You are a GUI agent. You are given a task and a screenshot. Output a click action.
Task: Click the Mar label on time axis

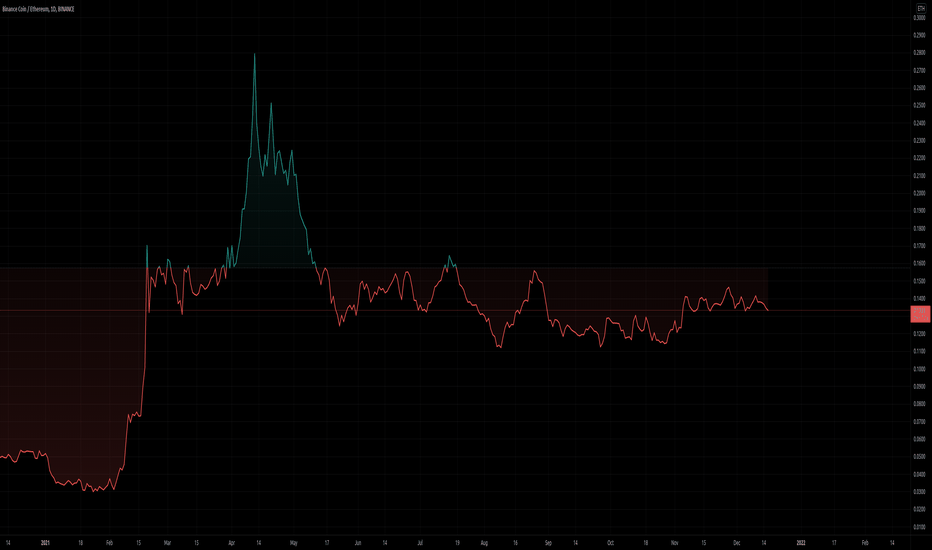click(168, 543)
